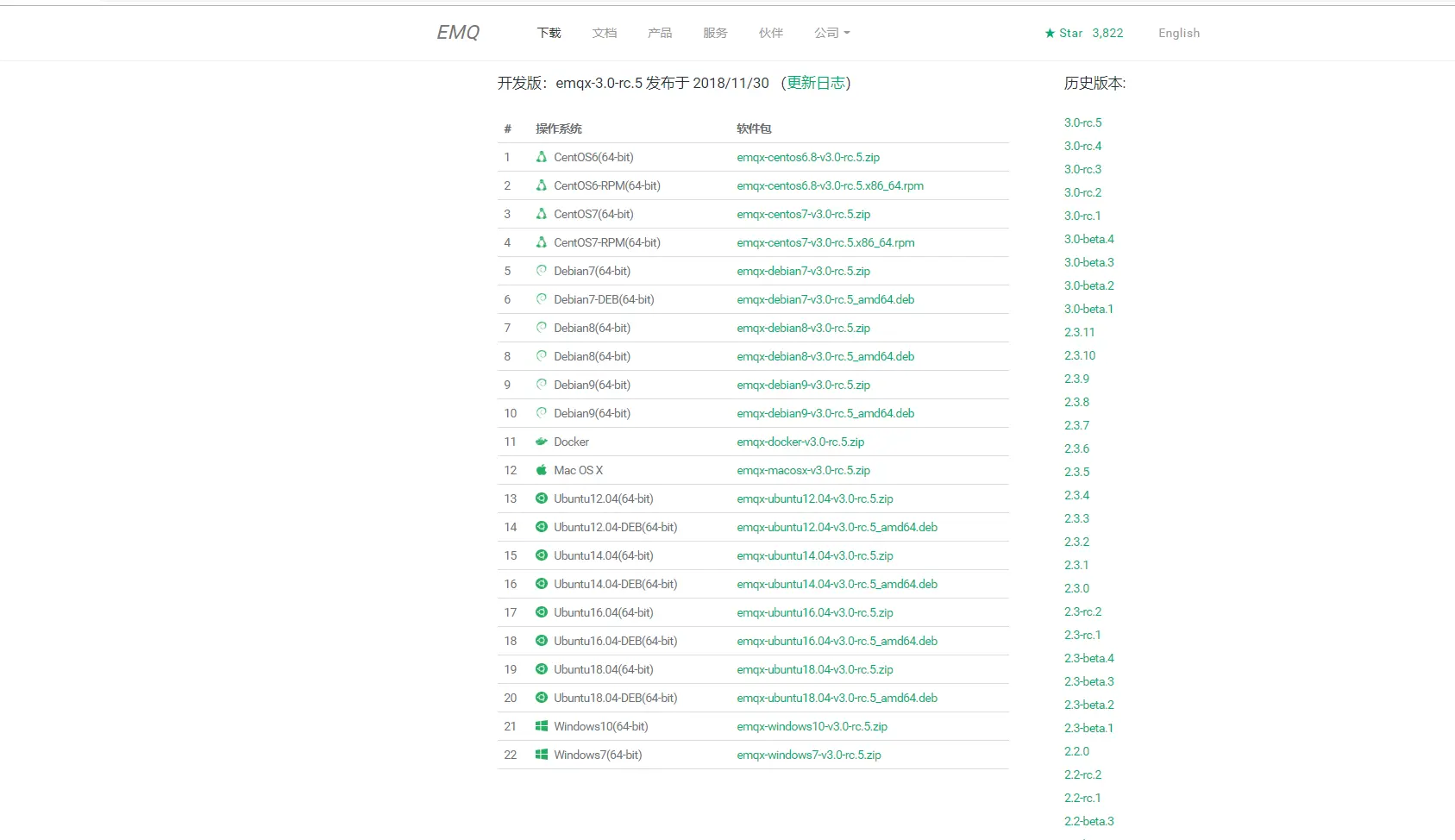Viewport: 1455px width, 840px height.
Task: Open history version 2.2.0
Action: click(1077, 751)
